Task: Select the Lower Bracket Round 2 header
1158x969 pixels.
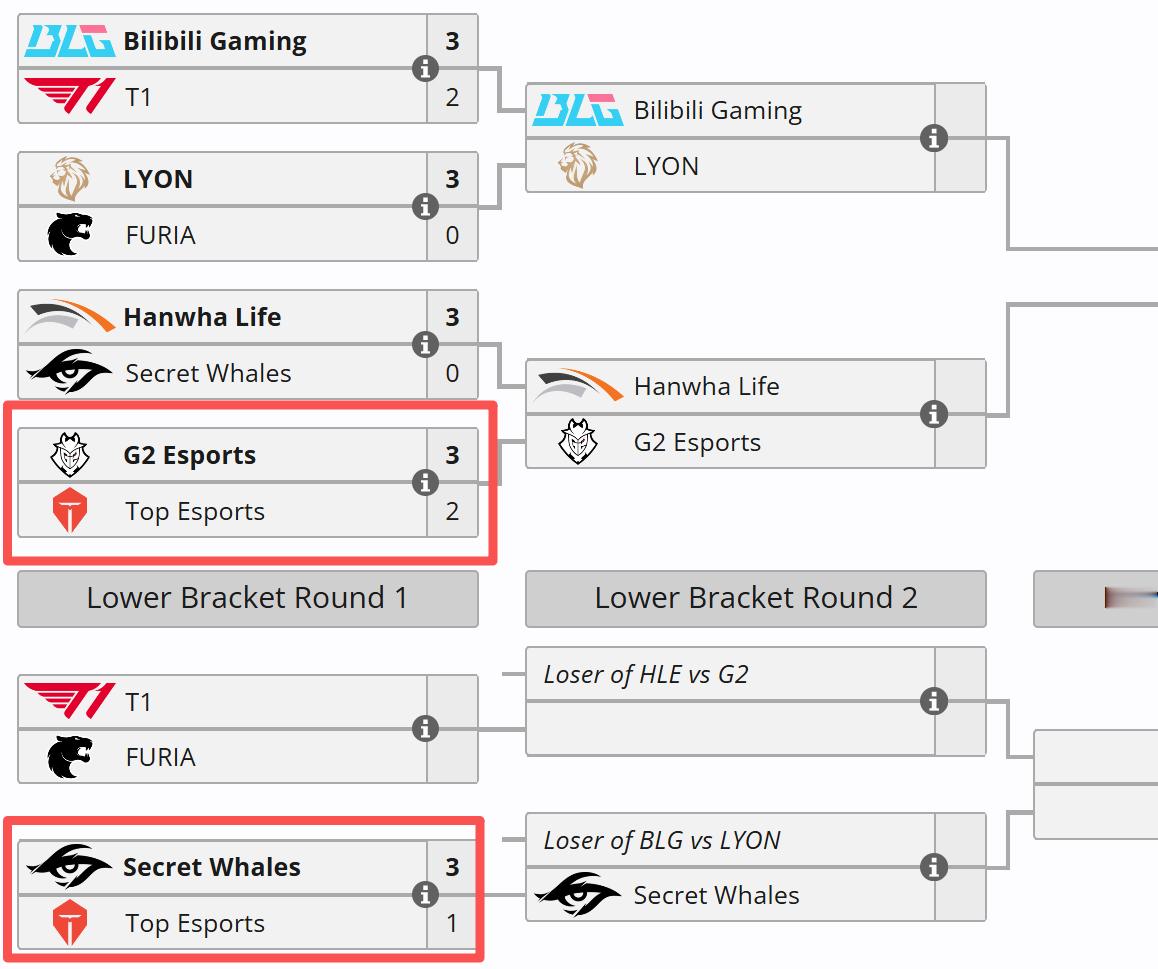Action: (756, 598)
